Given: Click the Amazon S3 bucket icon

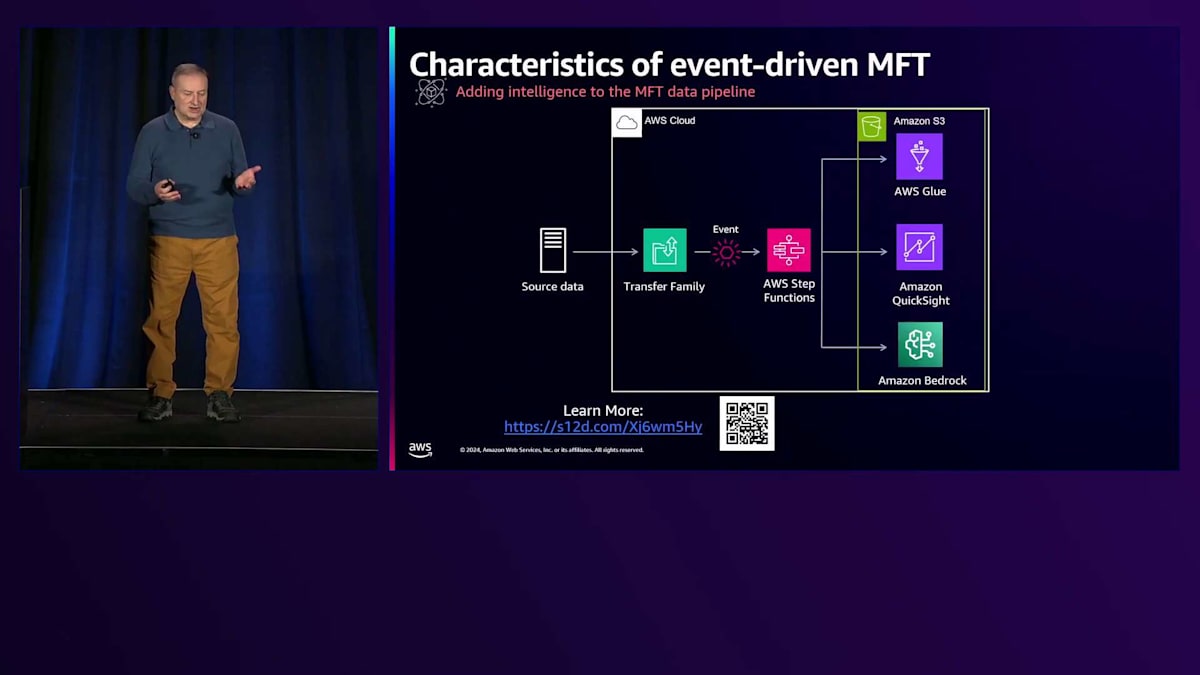Looking at the screenshot, I should tap(872, 126).
